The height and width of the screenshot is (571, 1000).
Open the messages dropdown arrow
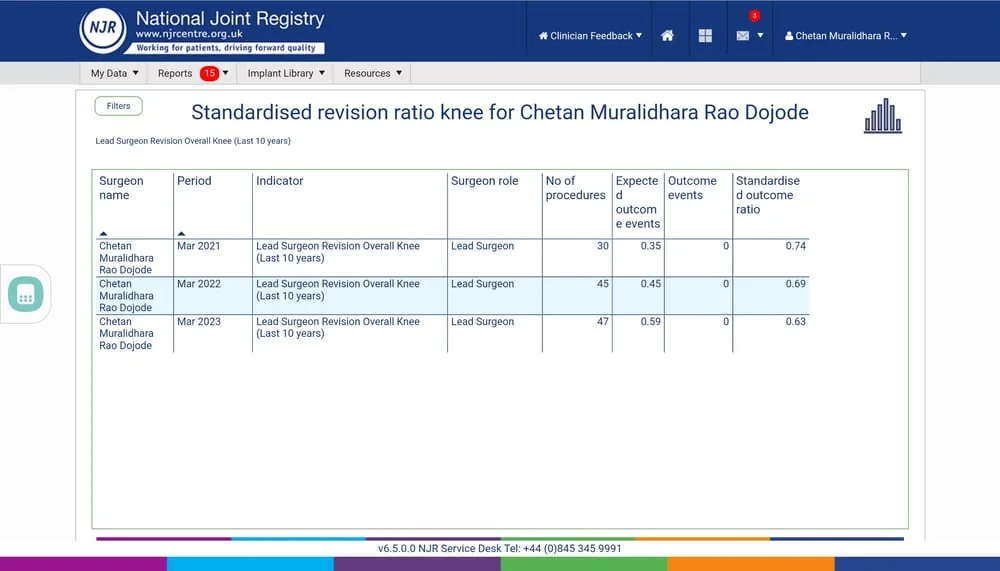[760, 36]
